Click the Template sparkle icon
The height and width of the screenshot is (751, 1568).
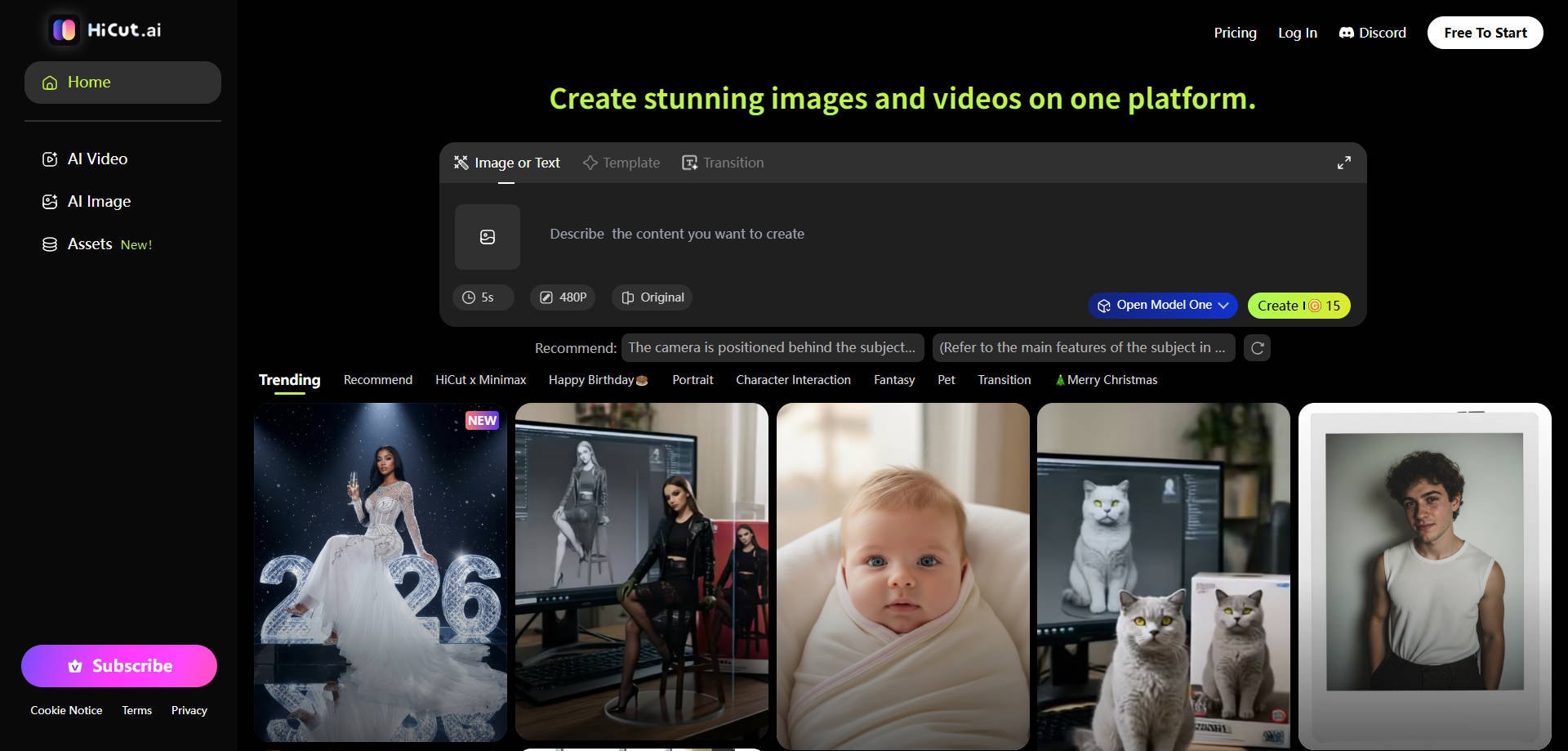click(590, 163)
